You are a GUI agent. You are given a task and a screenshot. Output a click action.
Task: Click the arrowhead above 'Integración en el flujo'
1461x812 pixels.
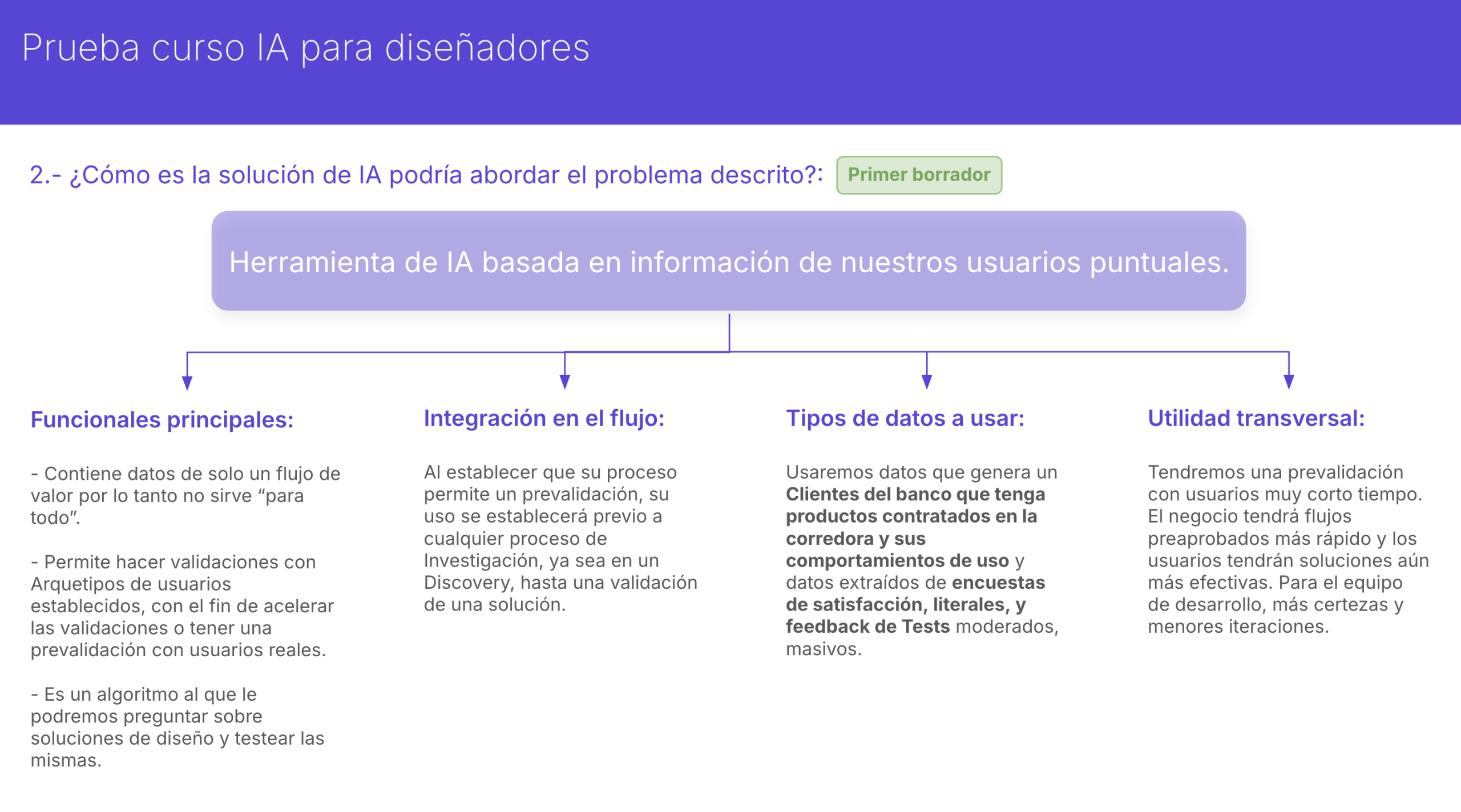[x=564, y=382]
